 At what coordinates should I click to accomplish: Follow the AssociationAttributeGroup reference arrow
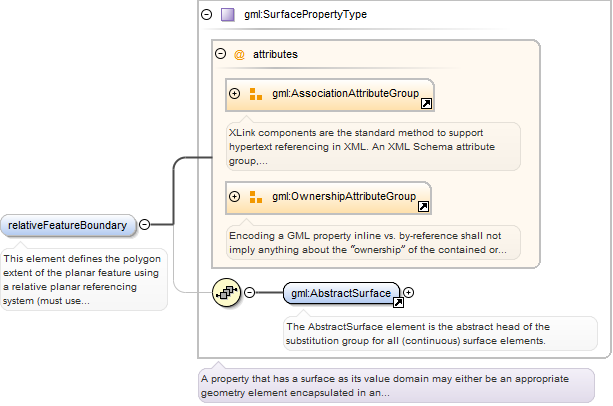pyautogui.click(x=425, y=103)
